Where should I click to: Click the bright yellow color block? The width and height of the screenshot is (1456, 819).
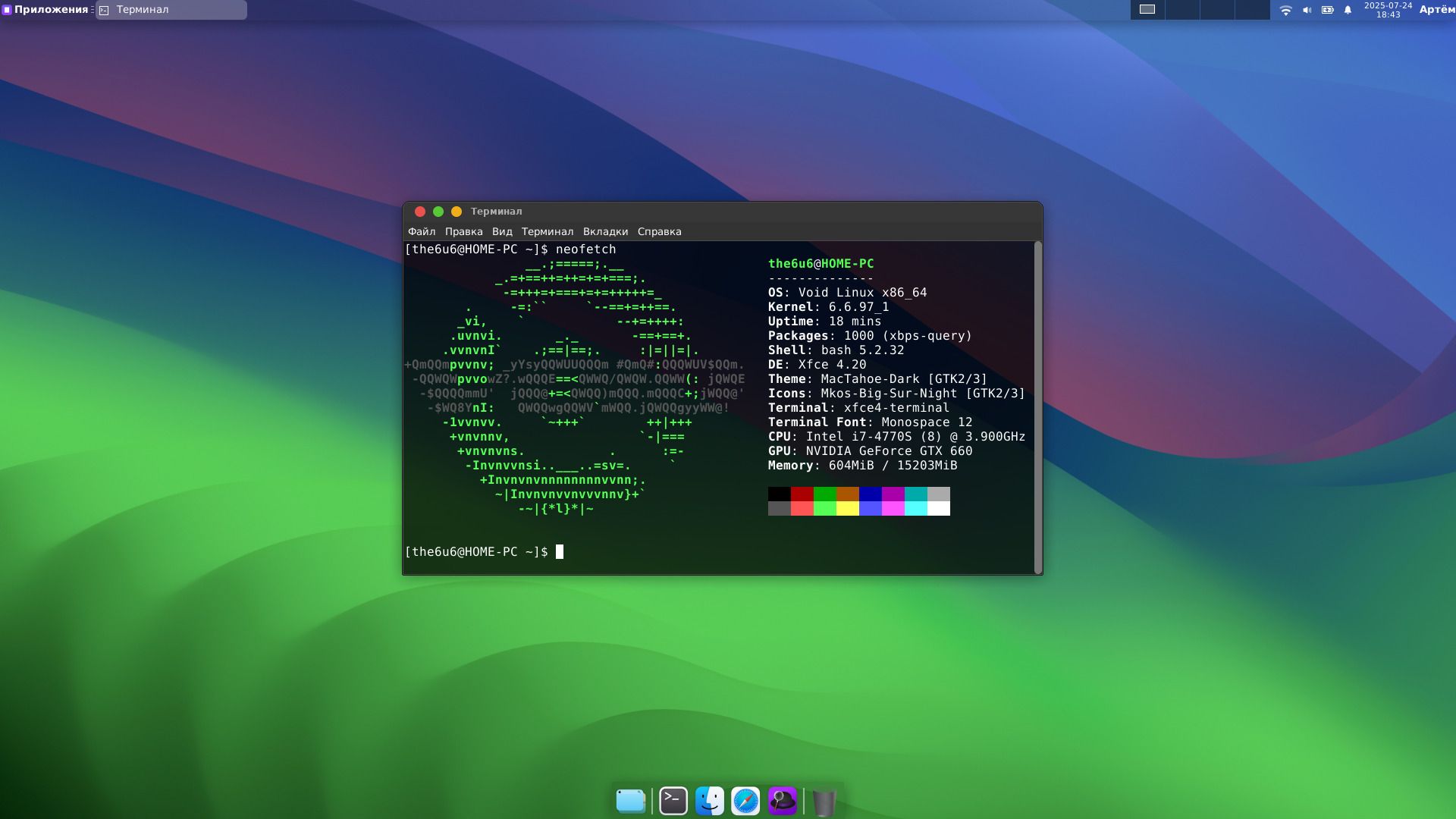[x=847, y=509]
